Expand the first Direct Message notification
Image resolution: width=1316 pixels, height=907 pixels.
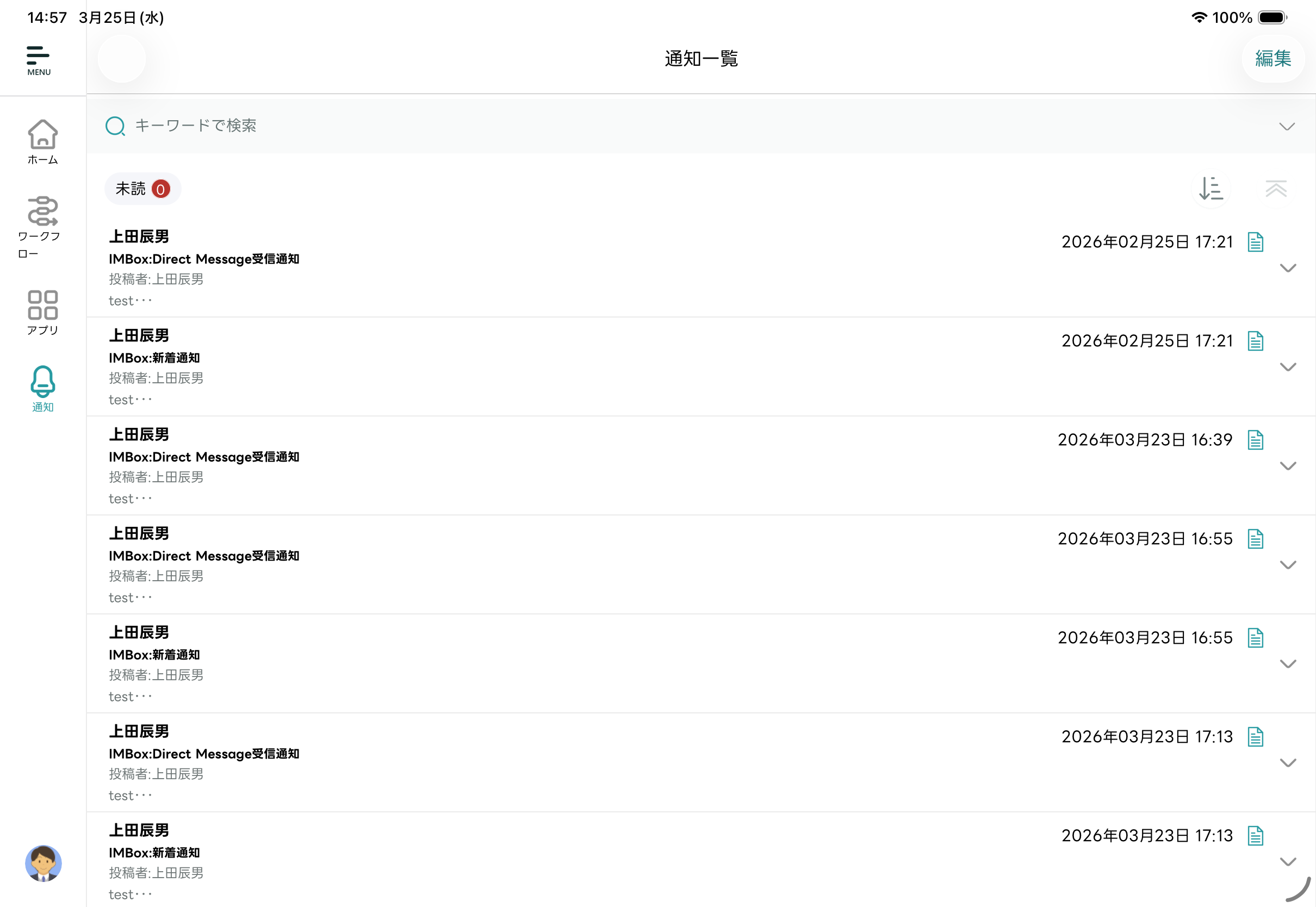pyautogui.click(x=1288, y=268)
